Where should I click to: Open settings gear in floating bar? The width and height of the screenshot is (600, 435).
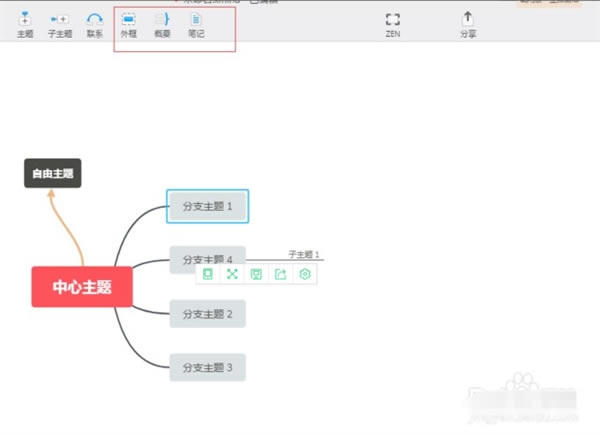pyautogui.click(x=305, y=274)
